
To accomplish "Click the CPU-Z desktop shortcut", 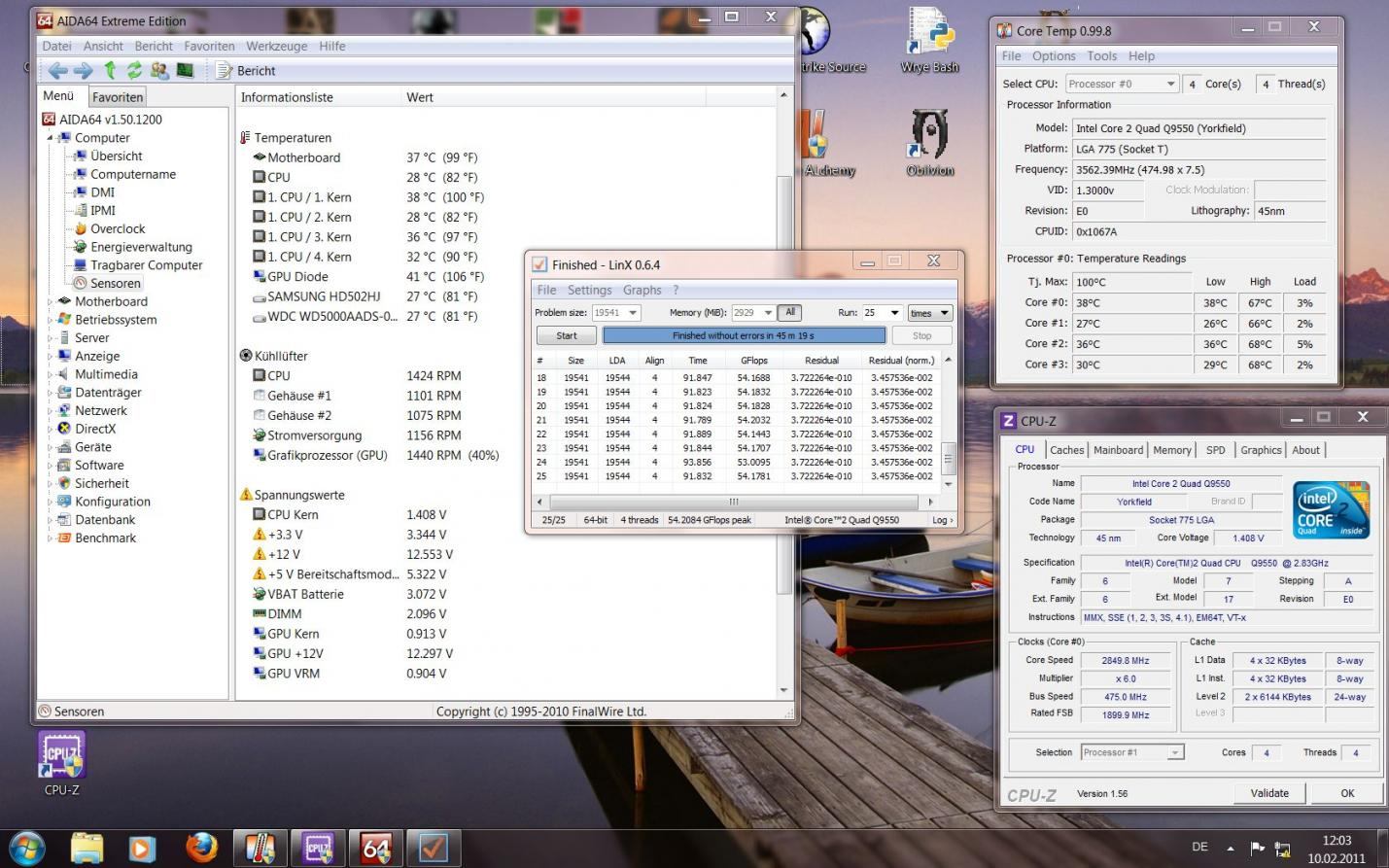I will pos(61,764).
